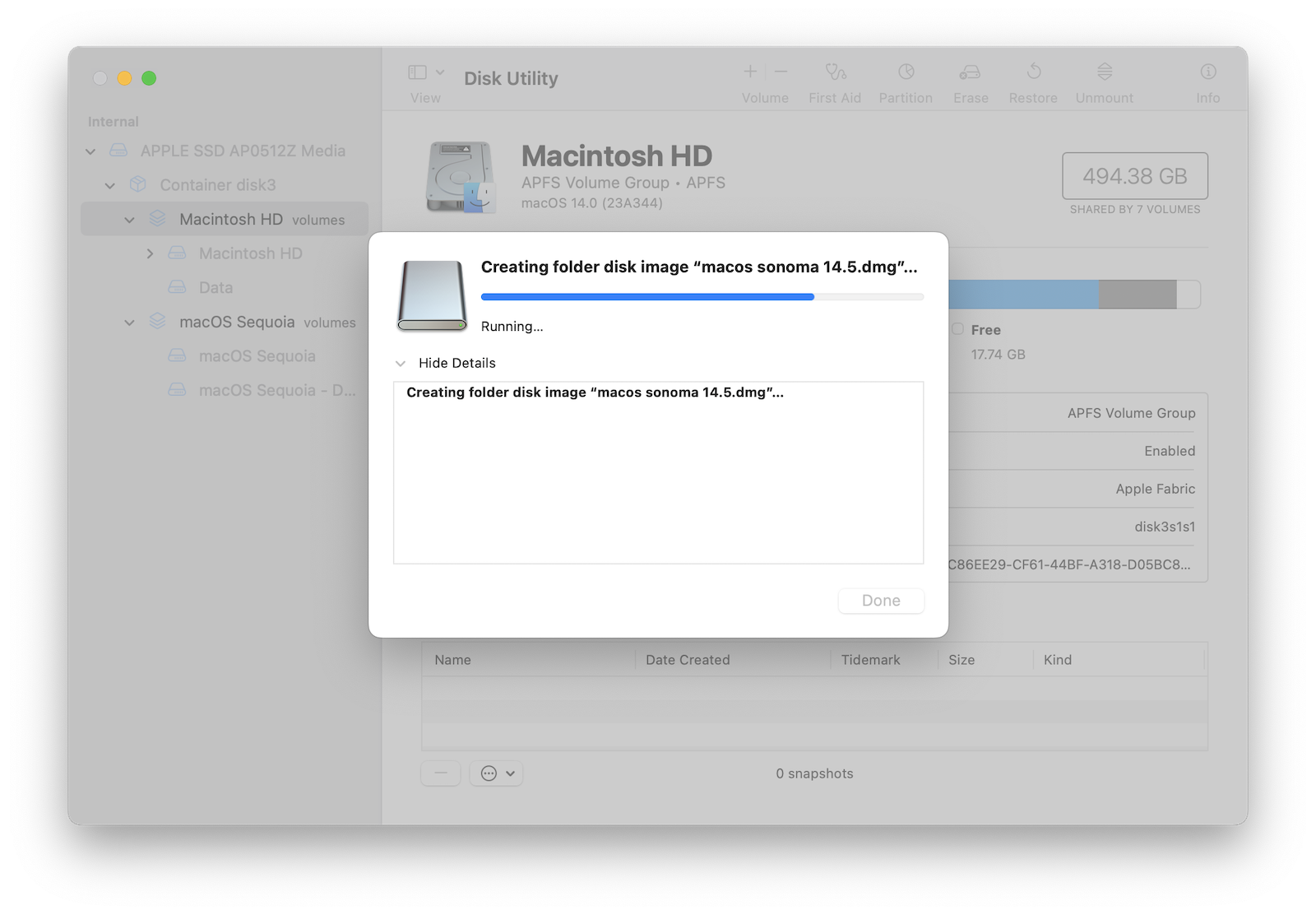This screenshot has height=915, width=1316.
Task: Click the Macintosh HD Finder drive image
Action: pos(461,177)
